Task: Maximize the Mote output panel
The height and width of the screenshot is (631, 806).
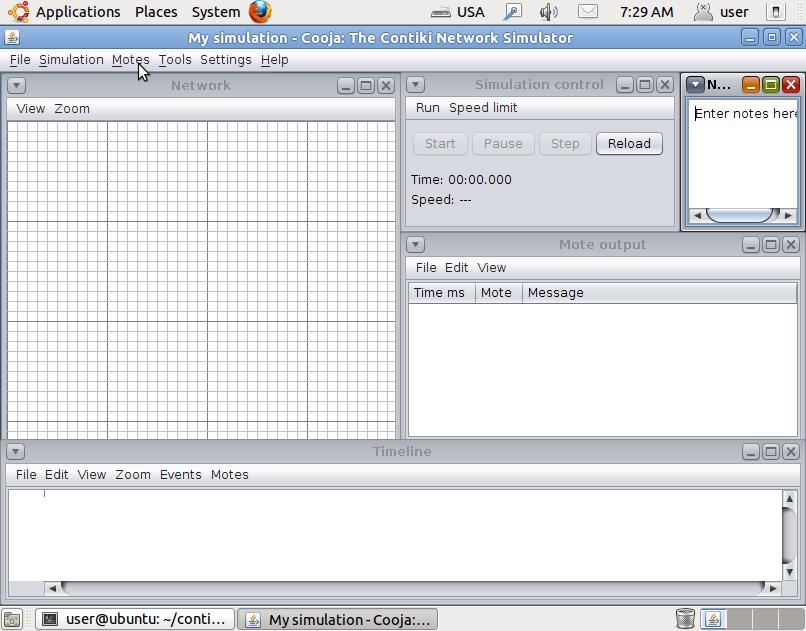Action: [x=771, y=245]
